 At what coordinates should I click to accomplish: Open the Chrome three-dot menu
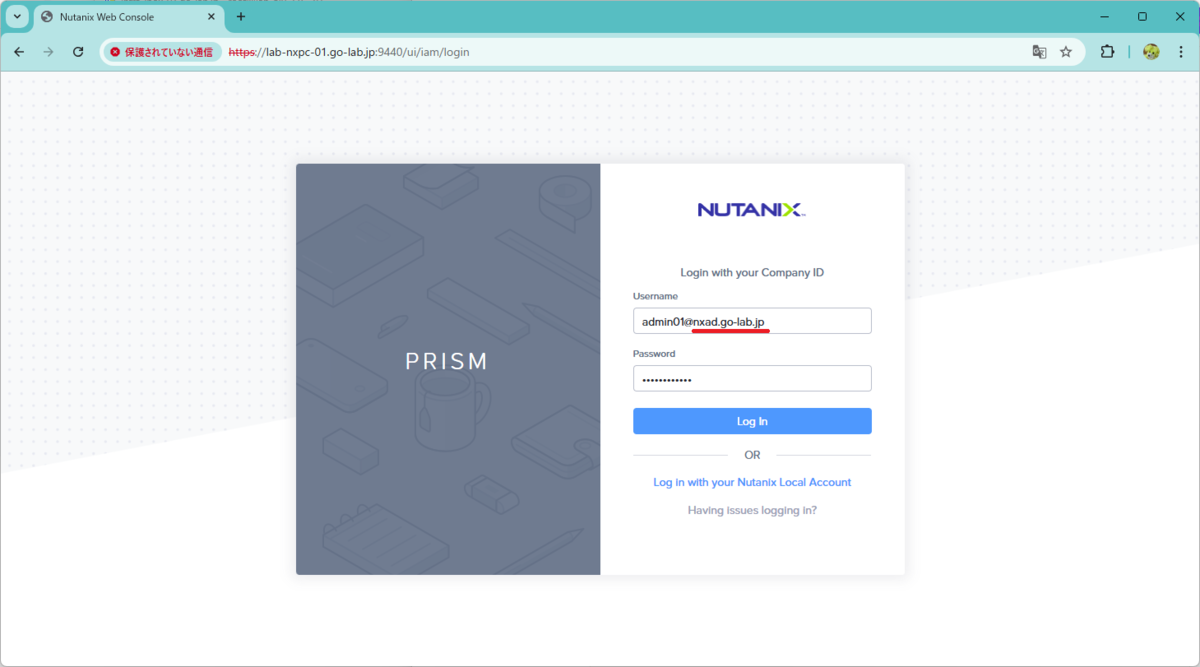[1179, 52]
